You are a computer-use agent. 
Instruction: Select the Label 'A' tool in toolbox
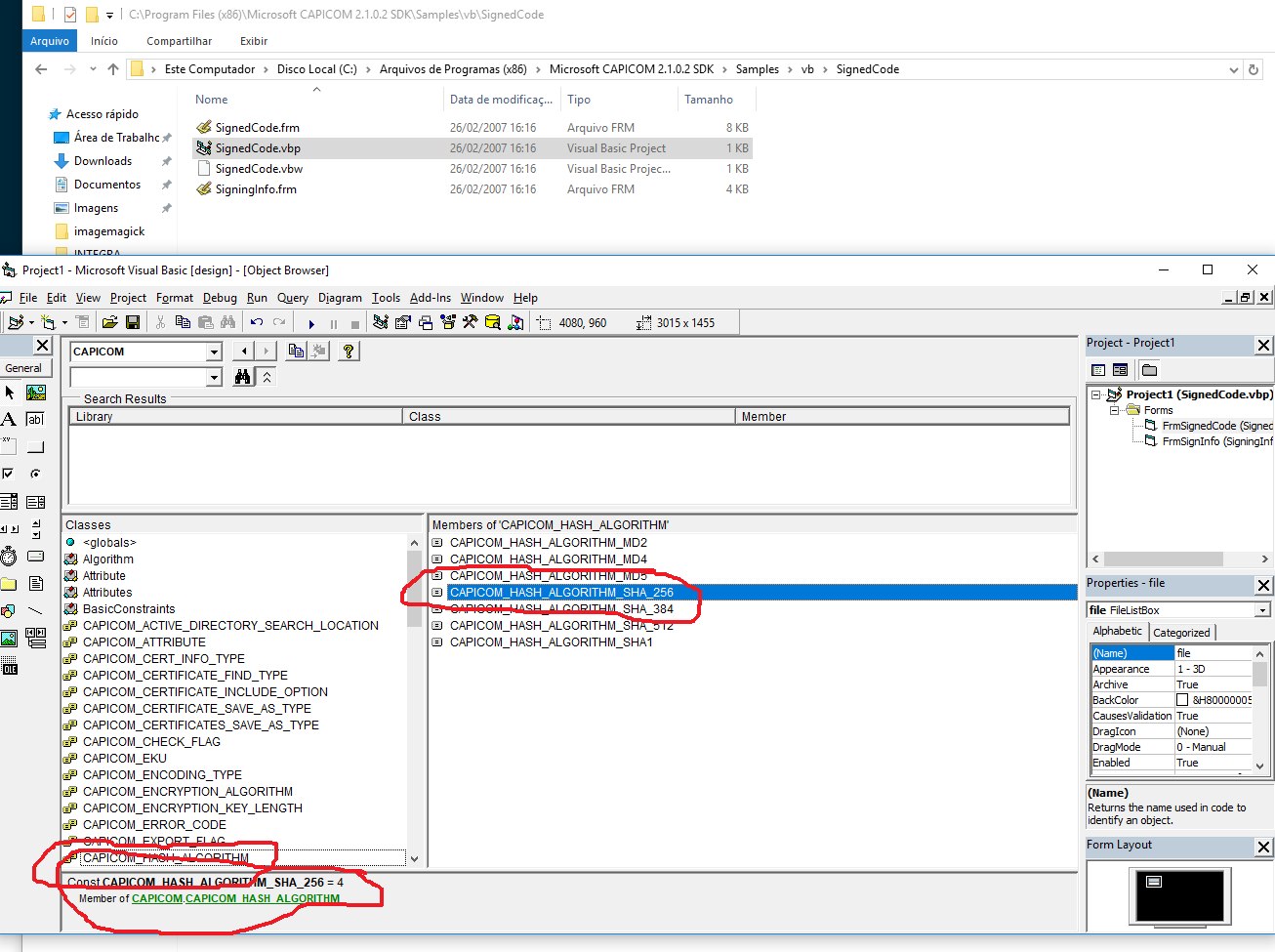coord(9,419)
